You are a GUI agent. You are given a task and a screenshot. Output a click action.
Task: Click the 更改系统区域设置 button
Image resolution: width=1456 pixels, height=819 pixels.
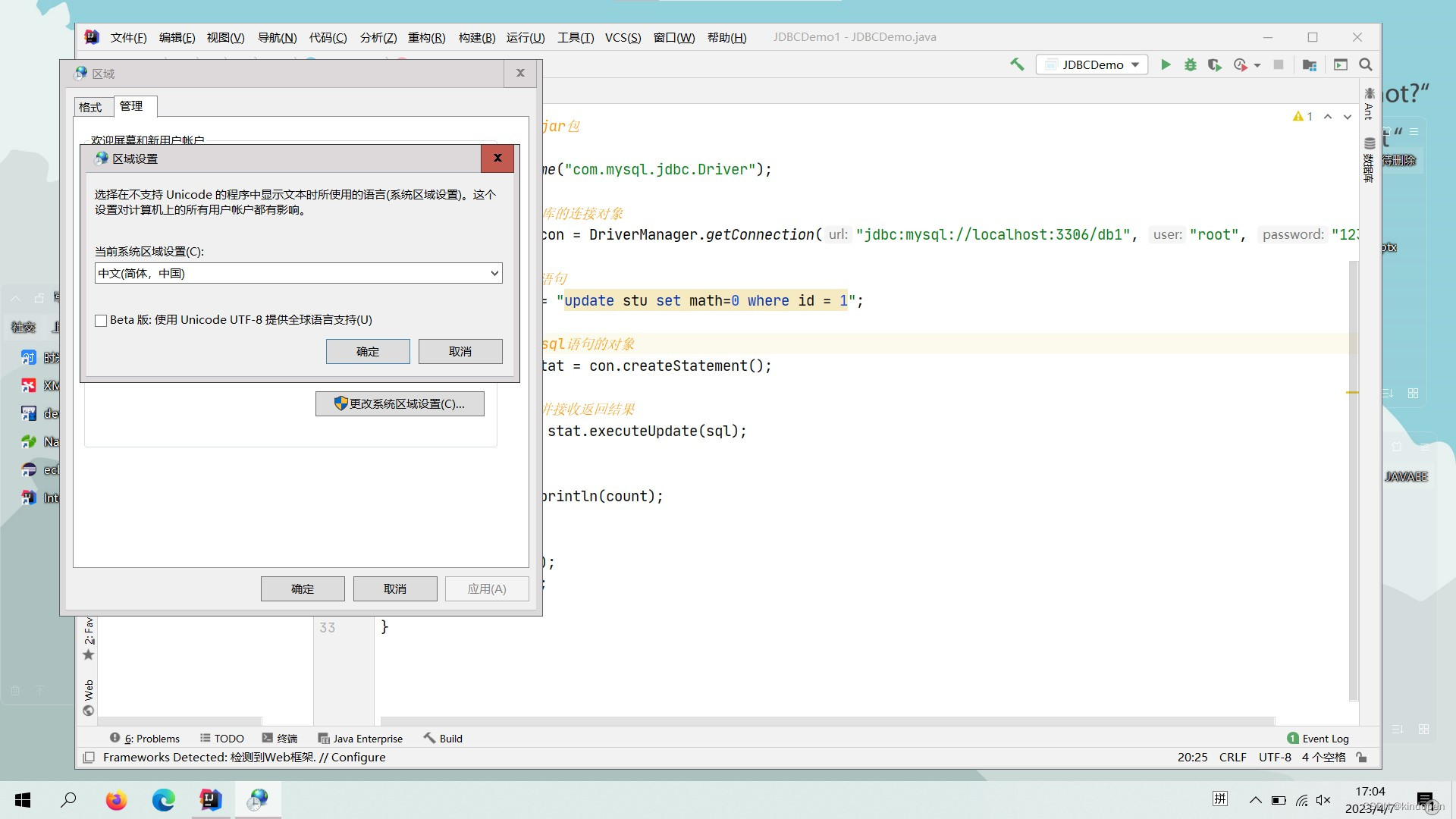[x=400, y=403]
